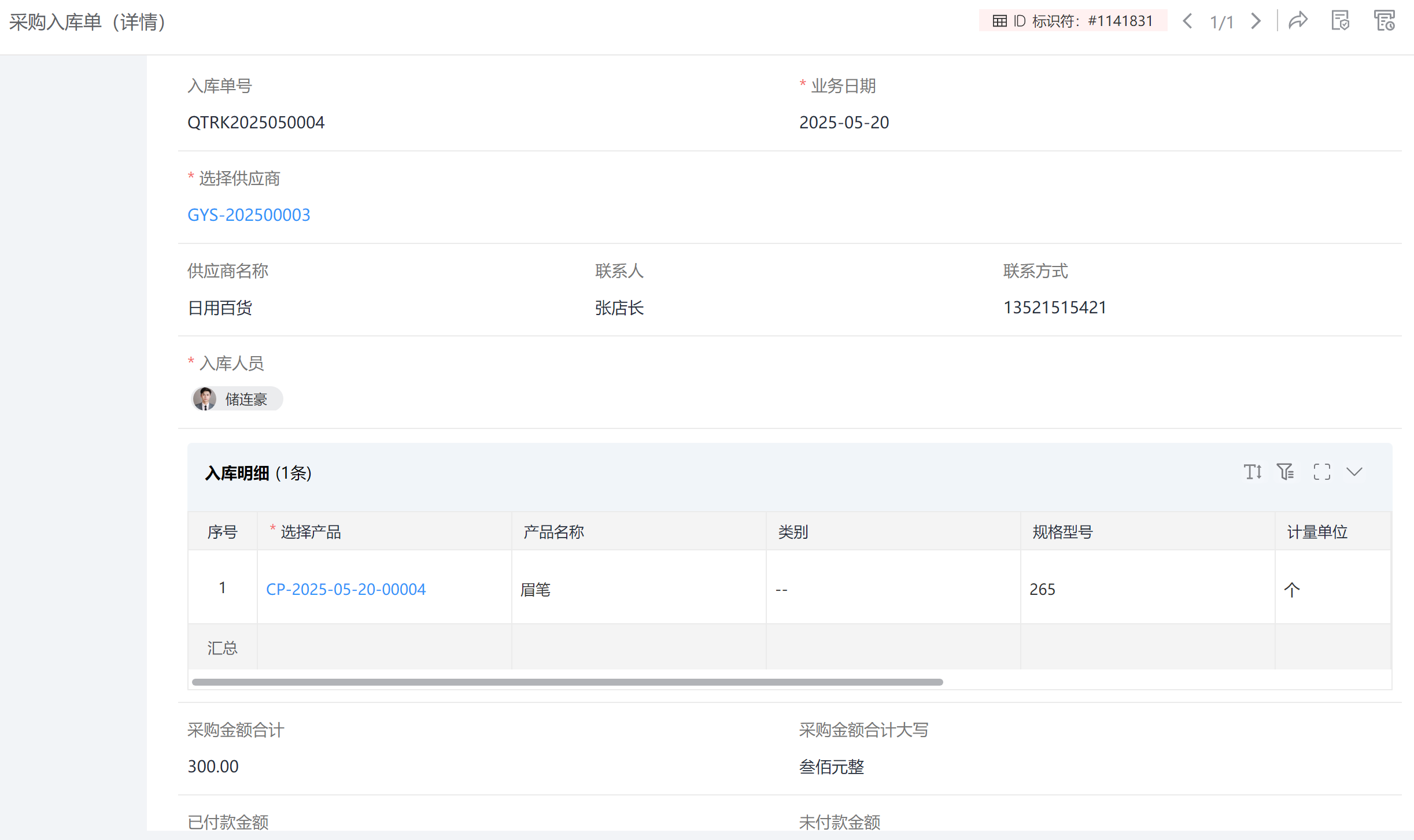Collapse the 入库明细 section chevron
Screen dimensions: 1414x840
1354,472
